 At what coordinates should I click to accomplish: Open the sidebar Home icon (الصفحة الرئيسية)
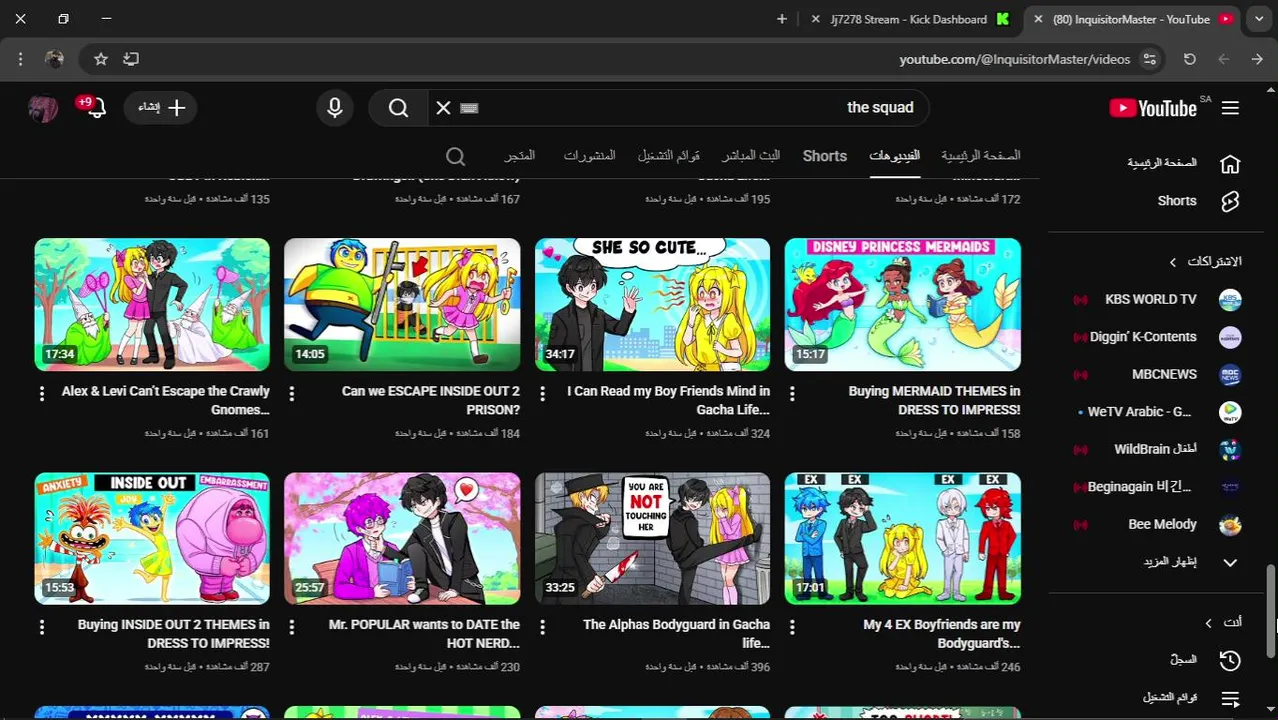[x=1230, y=163]
